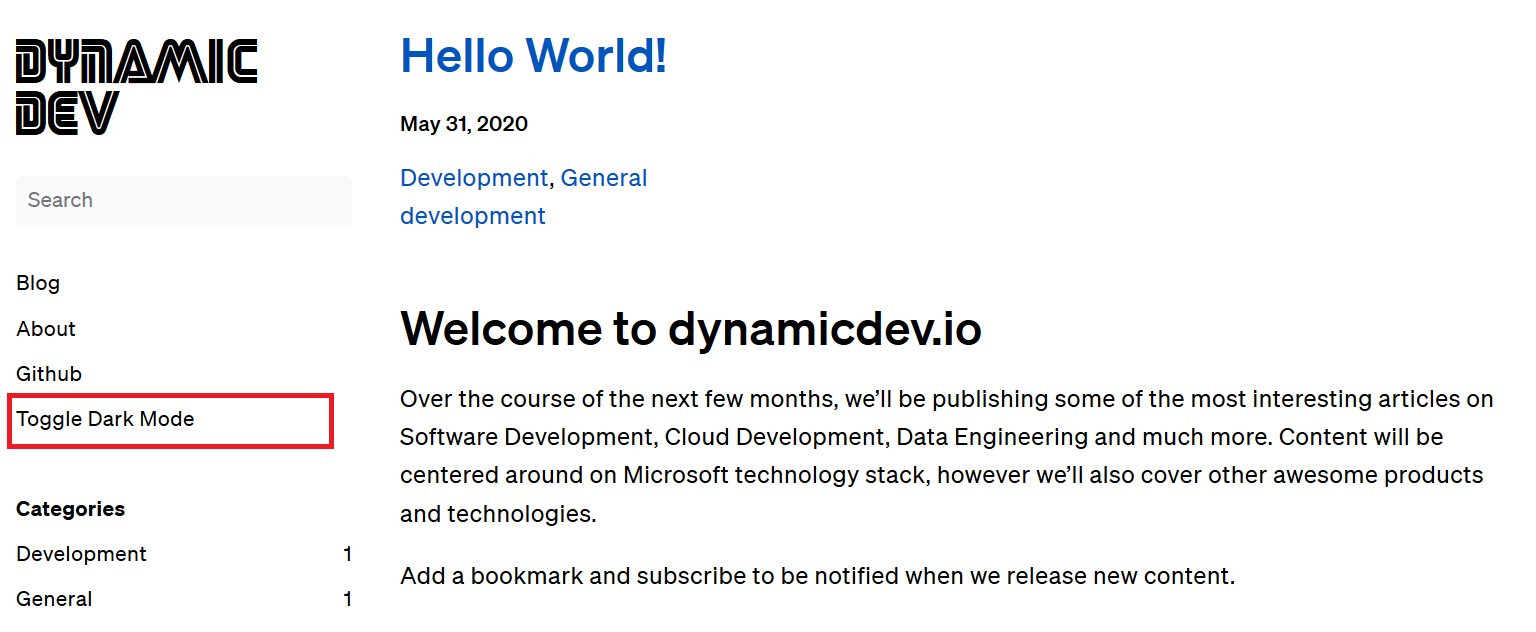Click the paragraph mentioning Microsoft technology stack
This screenshot has height=632, width=1536.
click(947, 456)
